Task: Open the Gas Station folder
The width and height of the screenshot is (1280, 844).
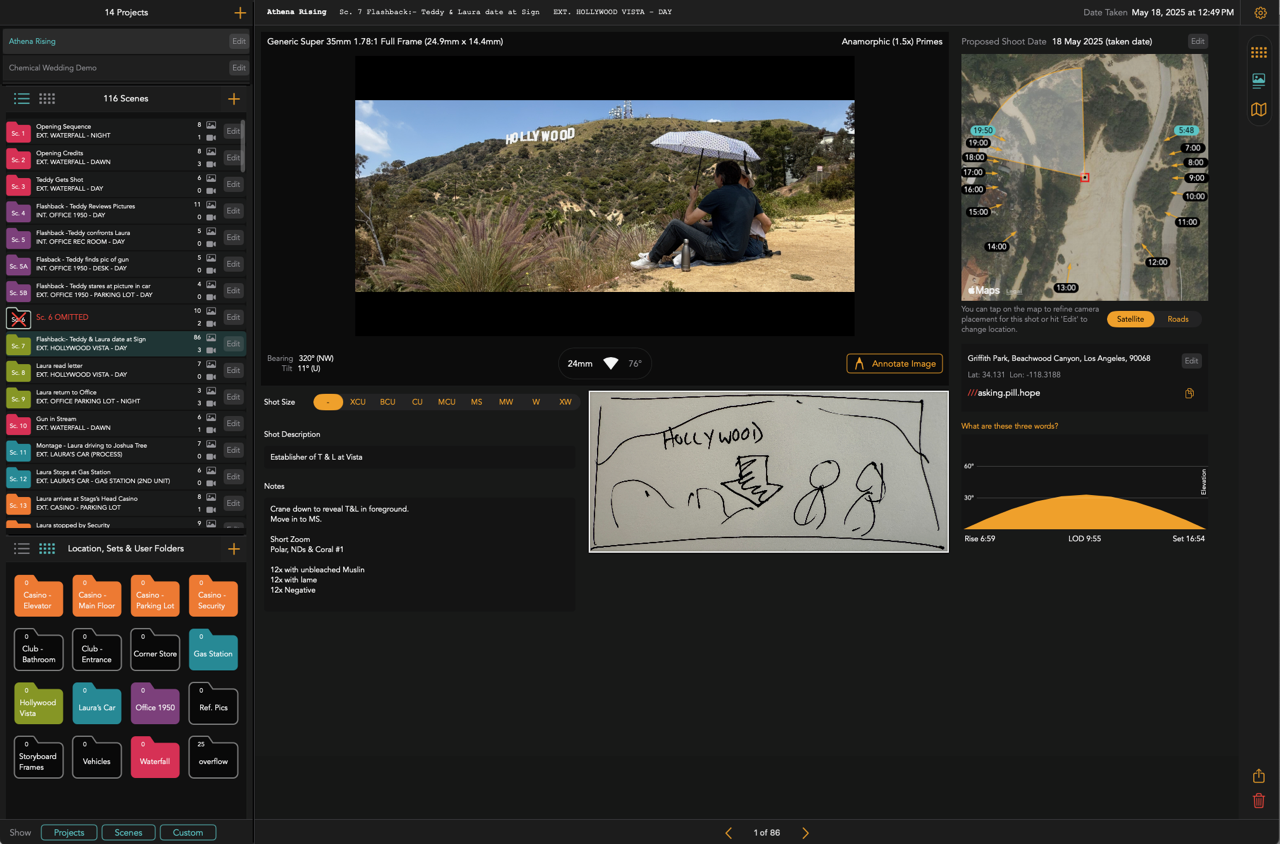Action: pos(213,652)
